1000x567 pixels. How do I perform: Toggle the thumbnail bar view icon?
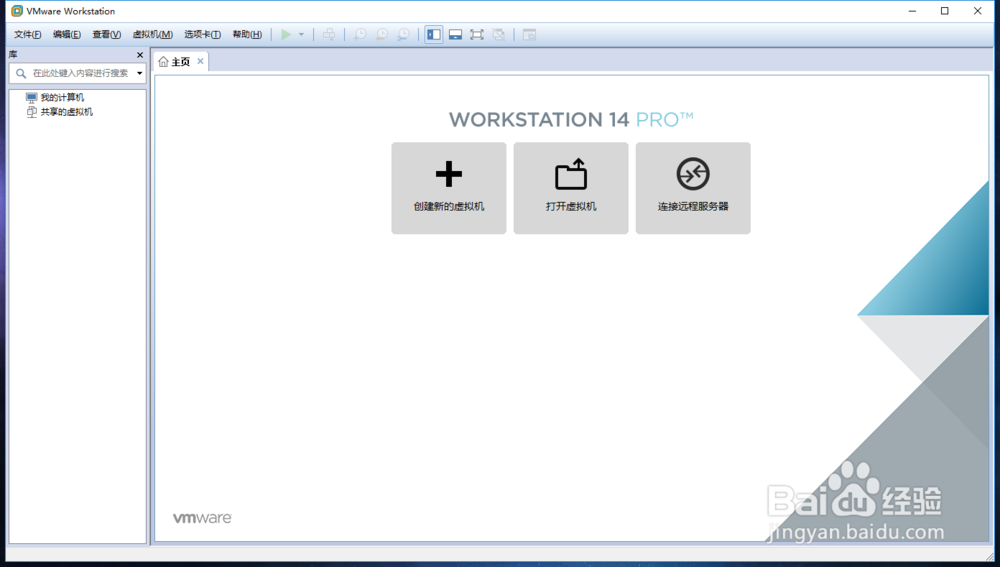(455, 34)
